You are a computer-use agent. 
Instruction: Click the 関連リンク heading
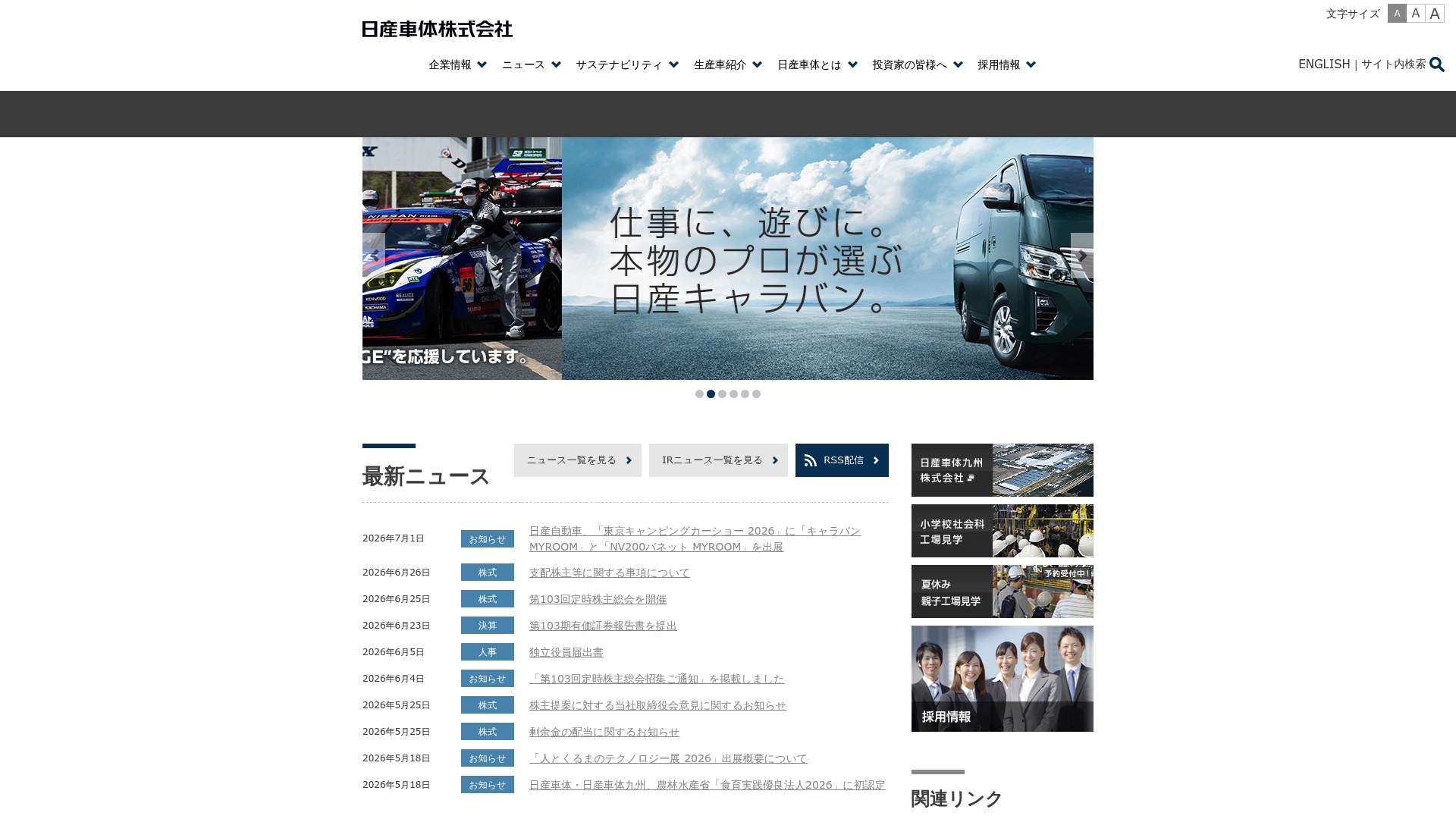pos(957,799)
